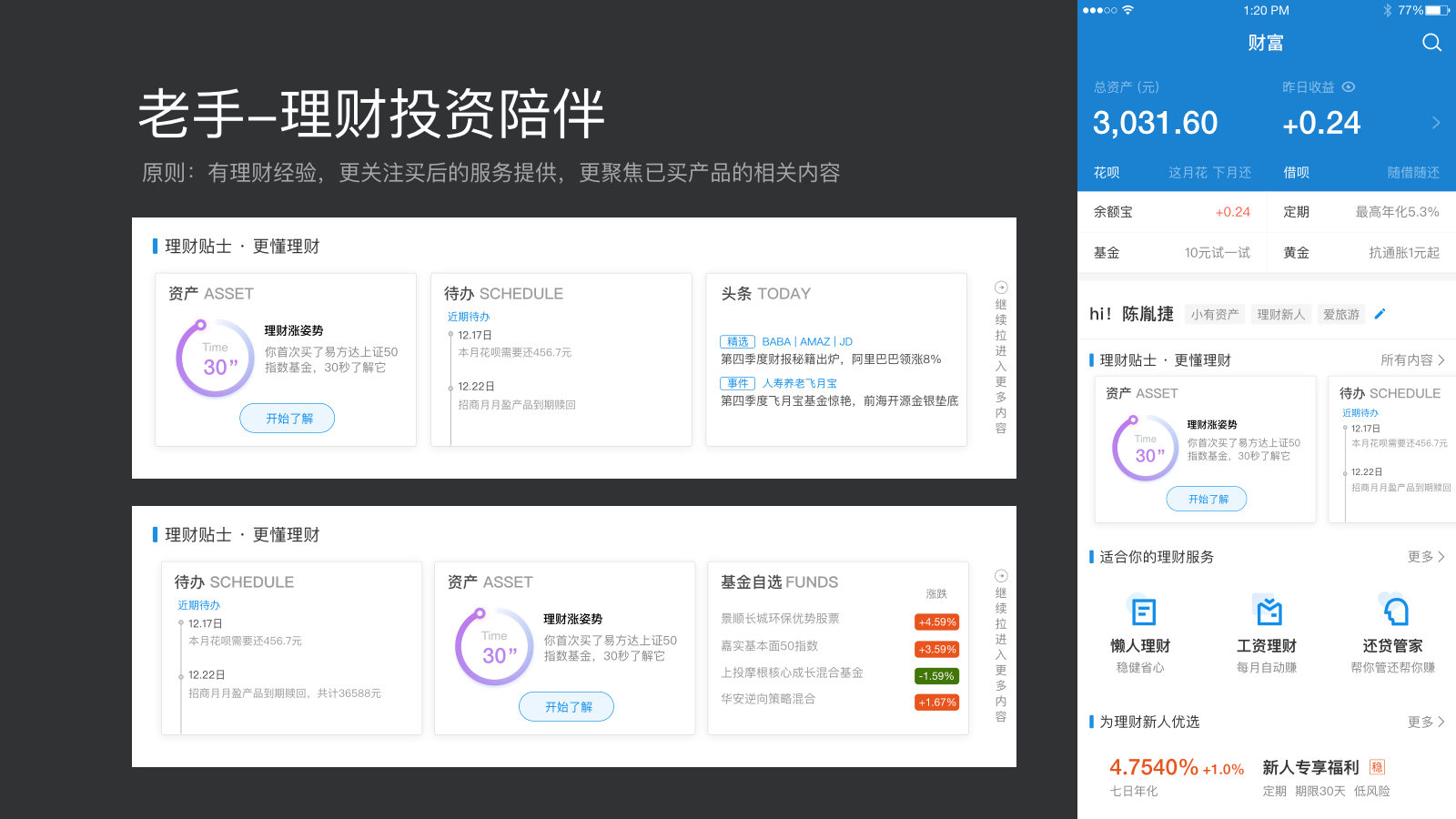1456x819 pixels.
Task: Toggle the eye icon beside 昨日收益
Action: (x=1349, y=87)
